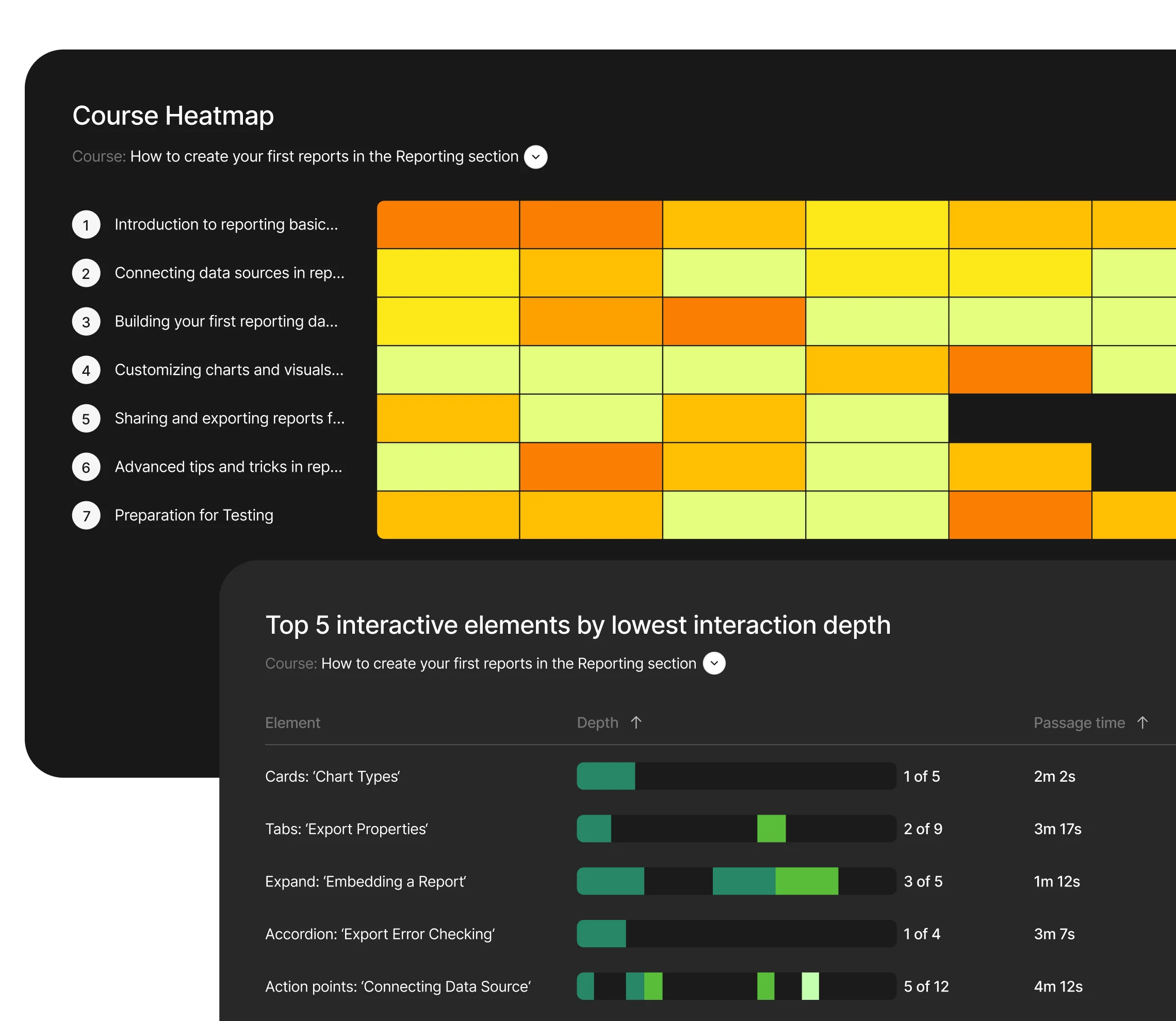This screenshot has width=1176, height=1021.
Task: Expand the Top 5 elements course dropdown
Action: tap(713, 663)
